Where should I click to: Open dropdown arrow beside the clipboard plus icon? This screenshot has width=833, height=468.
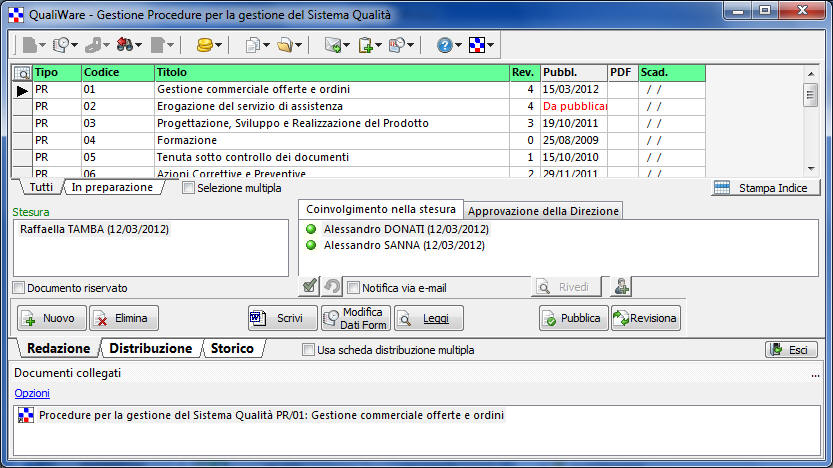(x=377, y=45)
